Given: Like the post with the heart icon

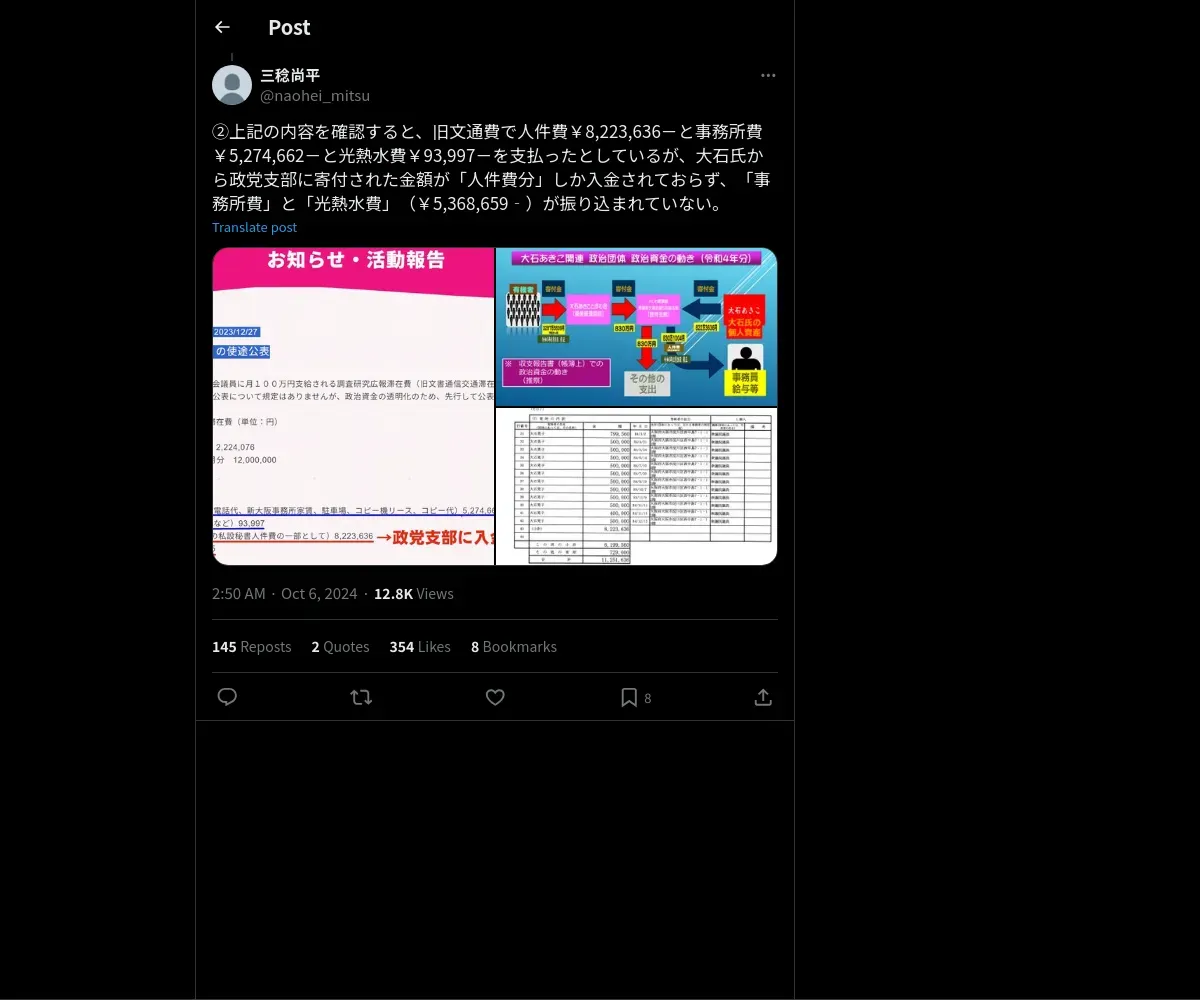Looking at the screenshot, I should pyautogui.click(x=495, y=697).
